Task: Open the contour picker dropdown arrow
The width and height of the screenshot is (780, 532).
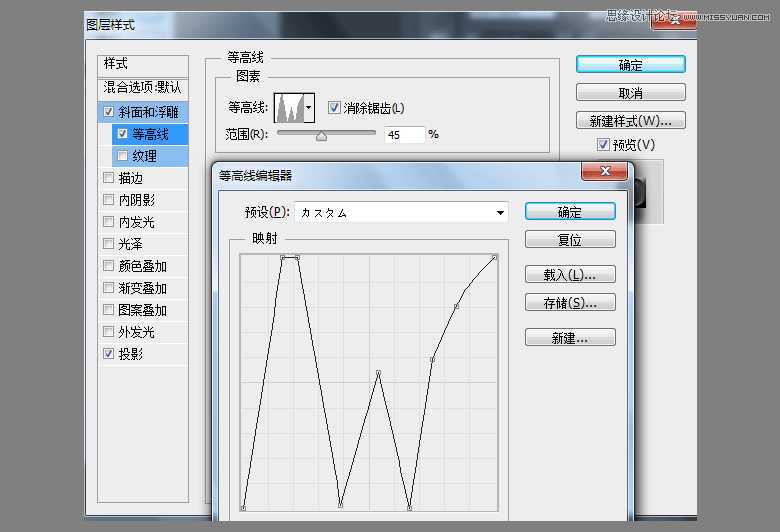Action: pyautogui.click(x=310, y=107)
